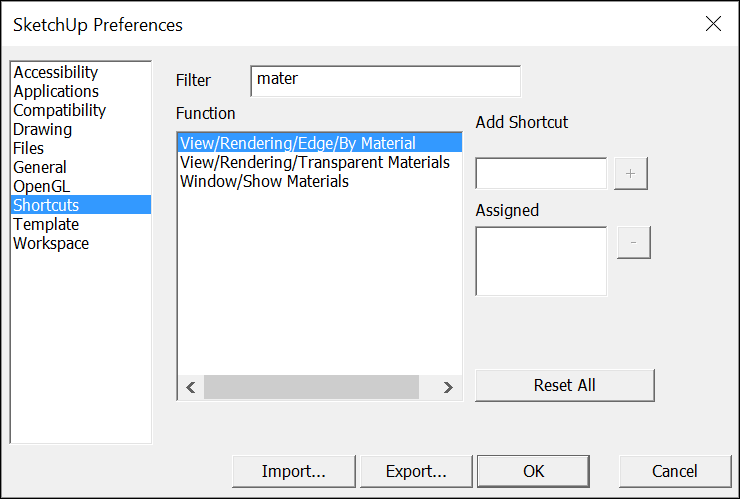
Task: Click the Add Shortcut input box
Action: click(x=541, y=173)
